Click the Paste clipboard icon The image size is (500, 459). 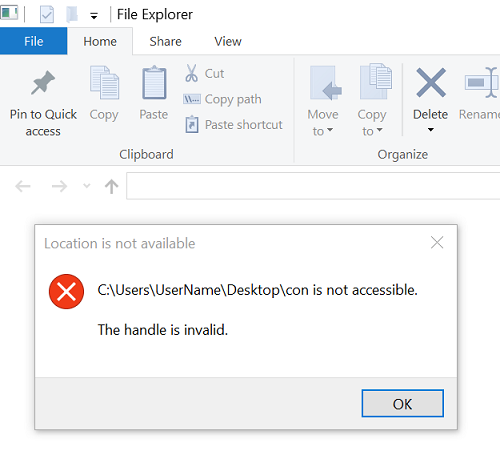point(154,83)
